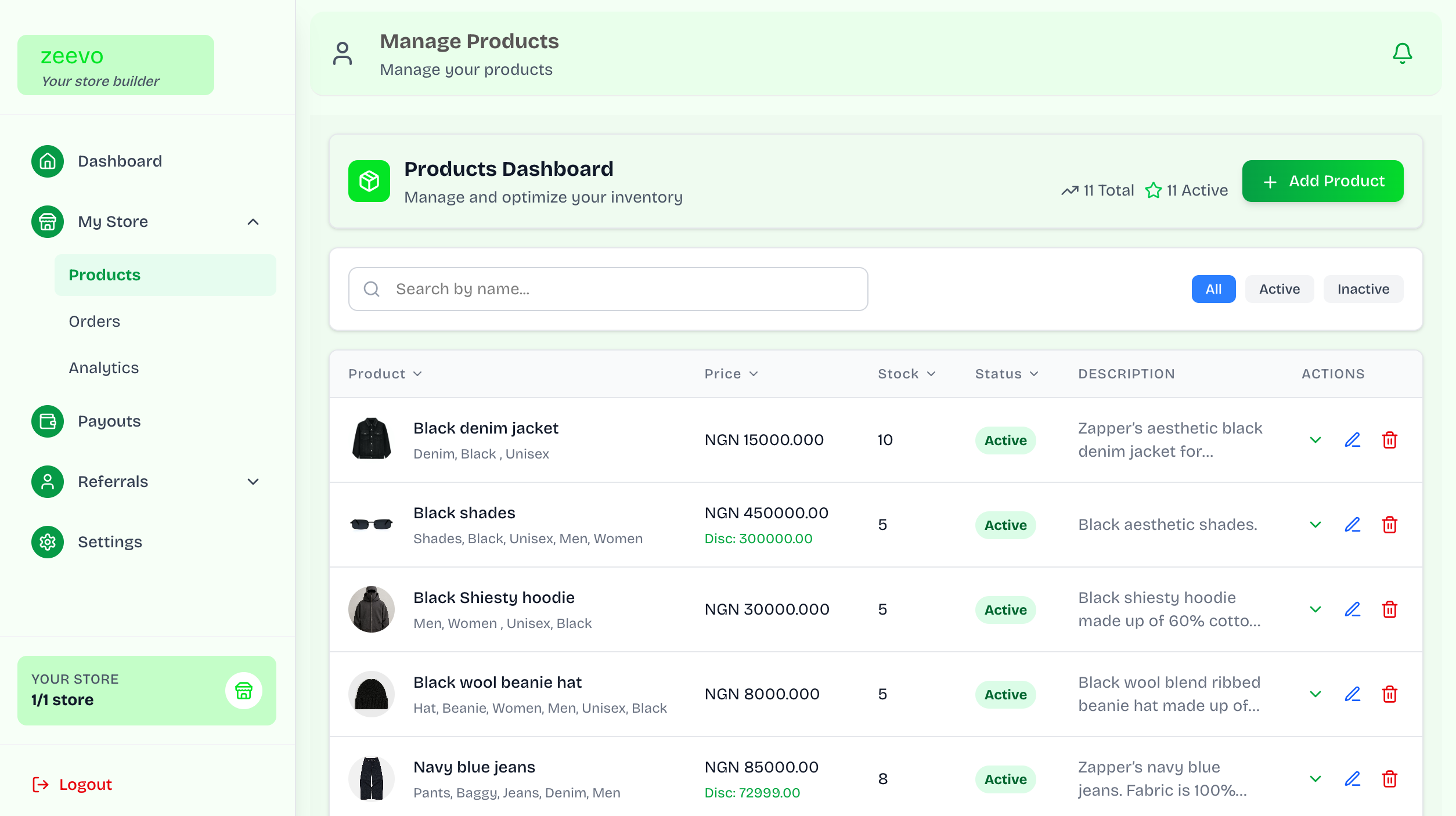Open the Orders menu item

94,321
